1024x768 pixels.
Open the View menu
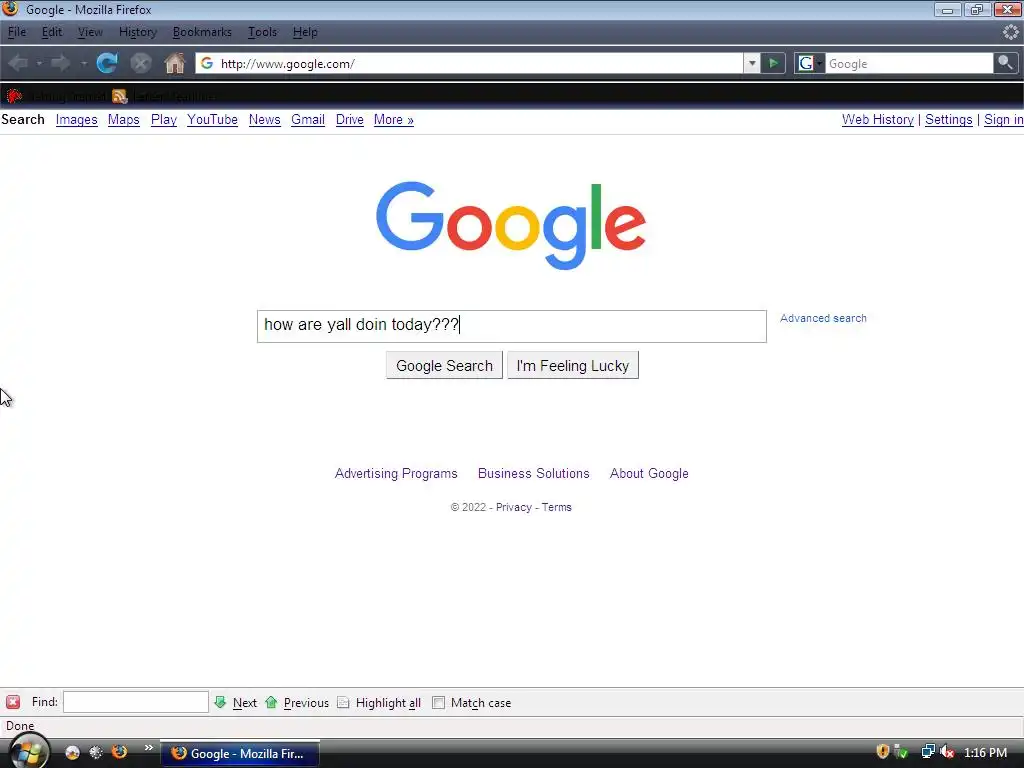coord(90,32)
